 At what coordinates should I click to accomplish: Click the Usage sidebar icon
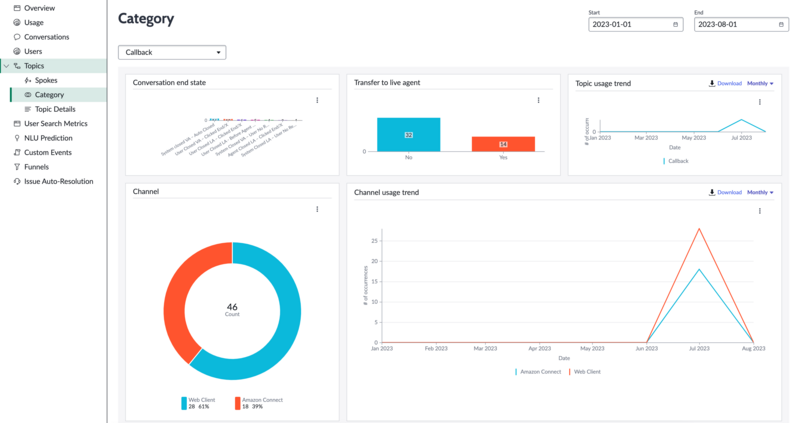point(17,22)
